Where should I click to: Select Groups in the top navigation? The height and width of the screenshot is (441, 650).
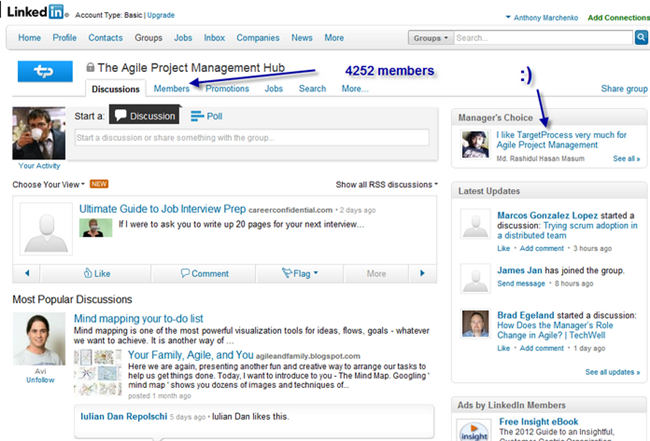pyautogui.click(x=148, y=38)
